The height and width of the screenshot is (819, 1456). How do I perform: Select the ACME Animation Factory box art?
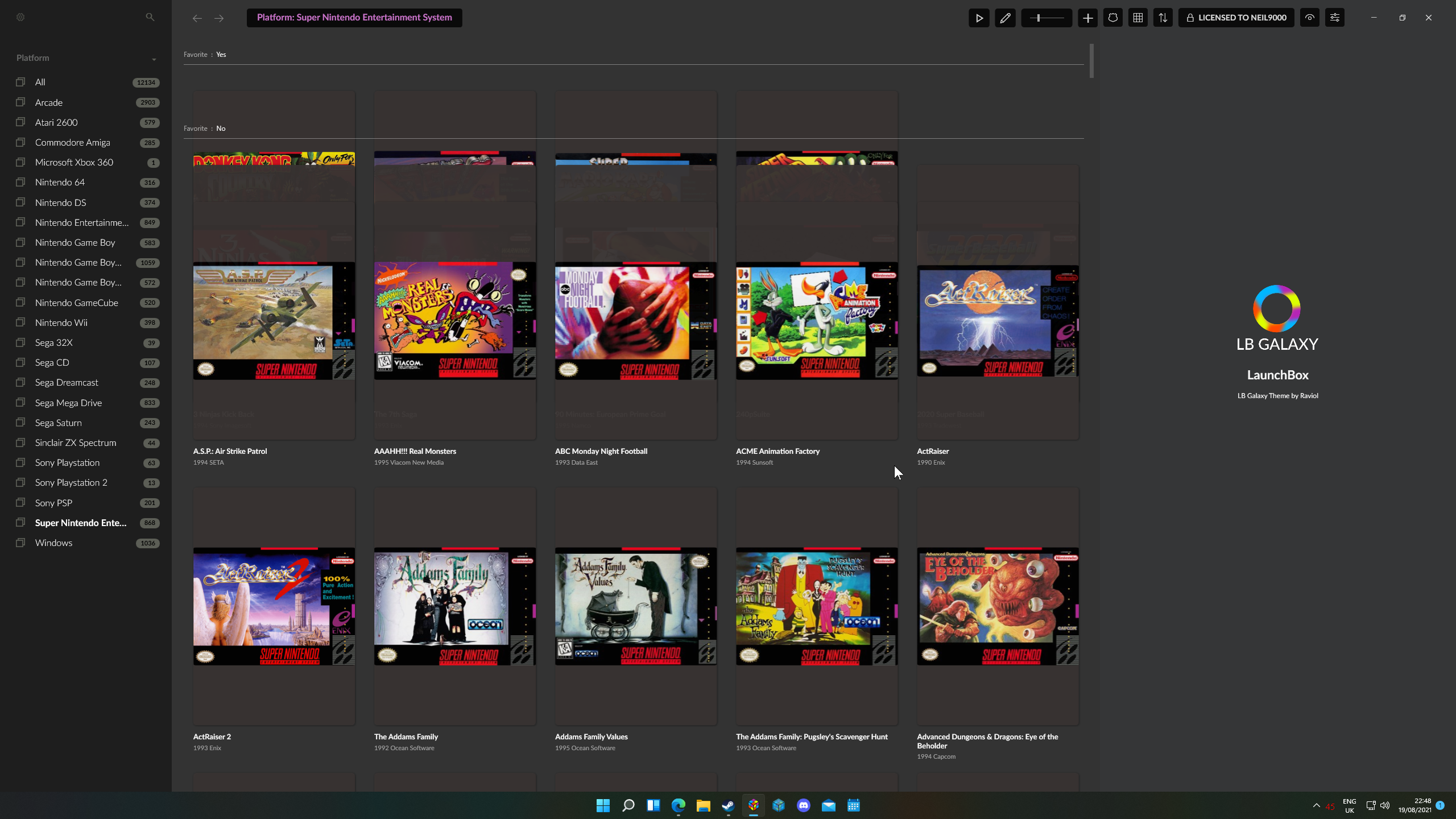[817, 321]
